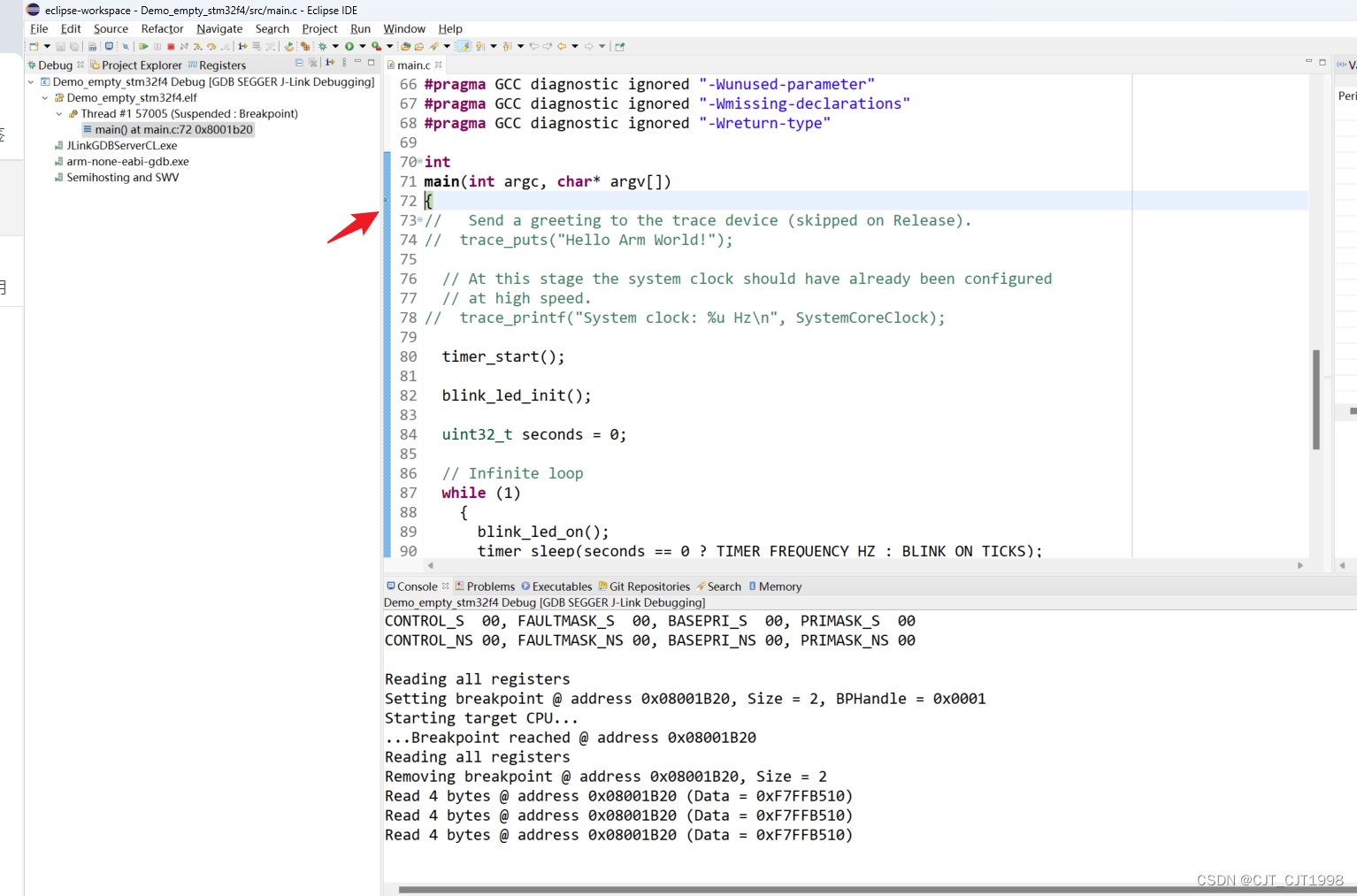Collapse the Demo_empty_stm32f4.elf tree node
1357x896 pixels.
coord(45,97)
